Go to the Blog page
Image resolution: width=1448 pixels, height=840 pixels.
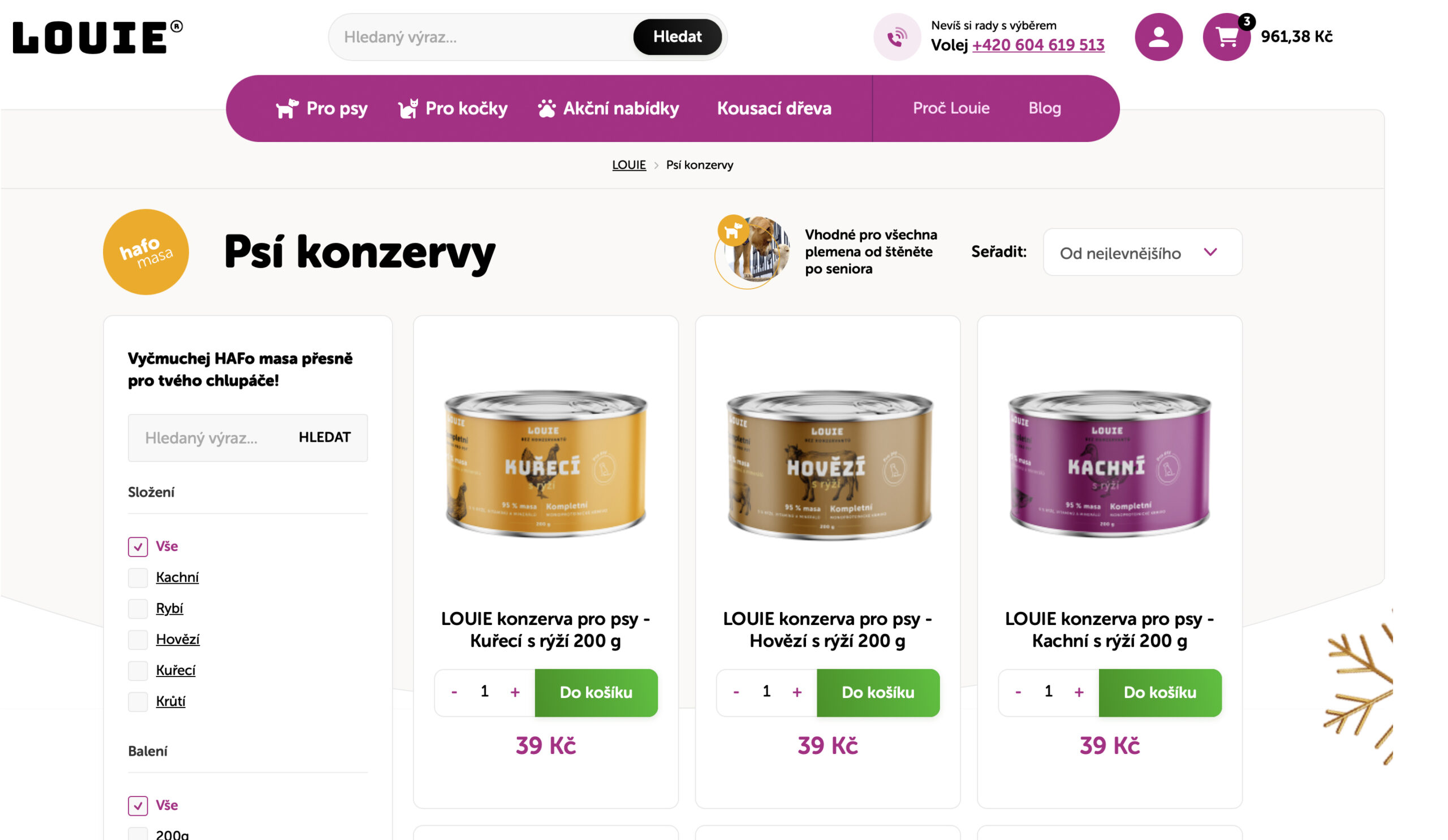[1044, 108]
